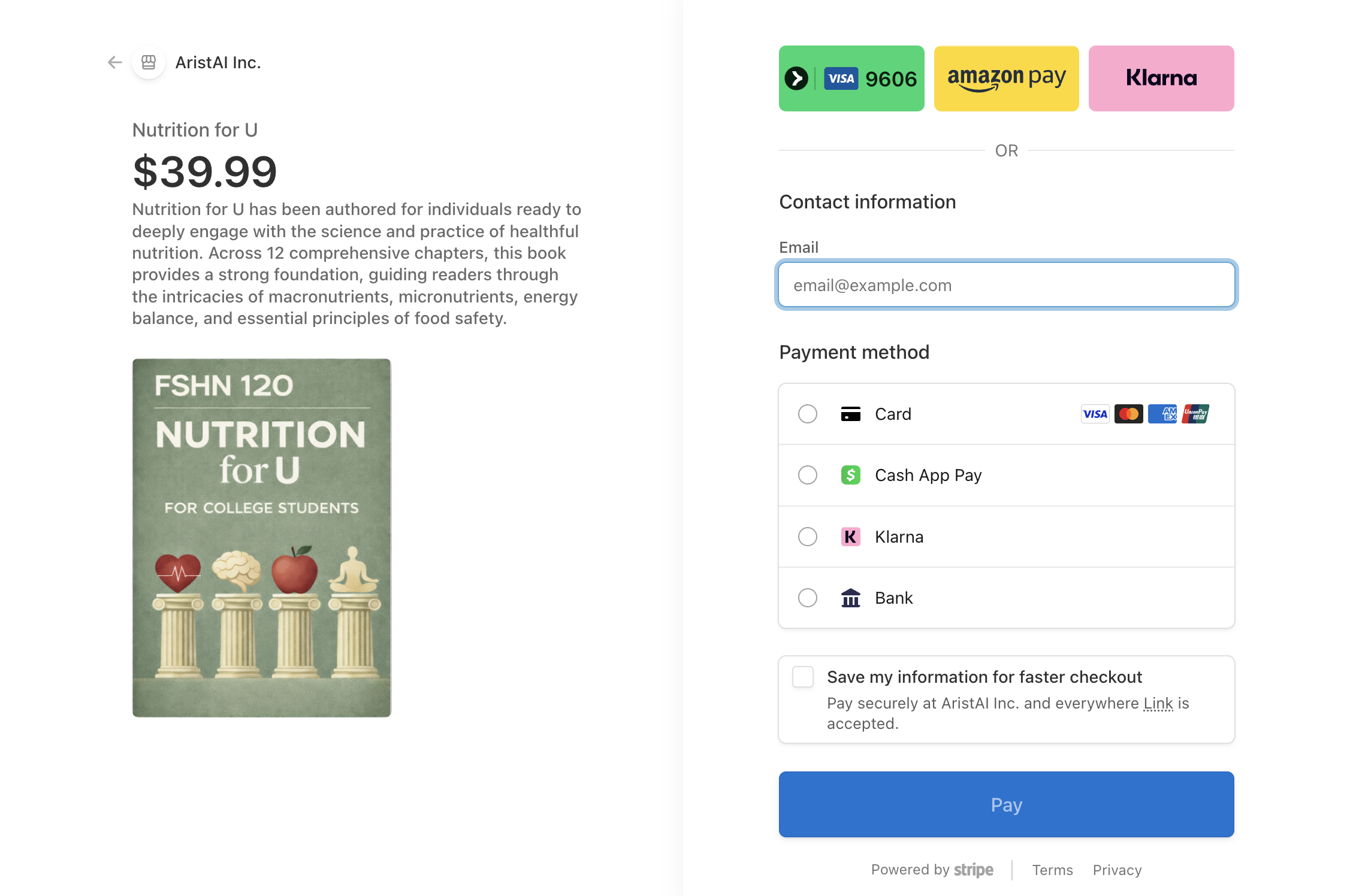Click the UnionPay brand icon
This screenshot has height=896, width=1353.
tap(1195, 414)
